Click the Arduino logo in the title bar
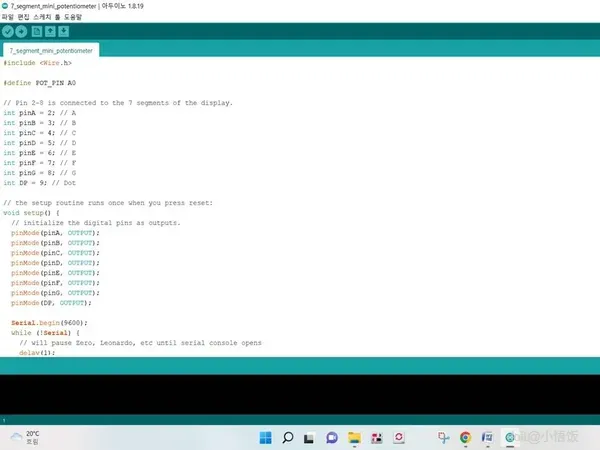Image resolution: width=600 pixels, height=450 pixels. tap(5, 6)
